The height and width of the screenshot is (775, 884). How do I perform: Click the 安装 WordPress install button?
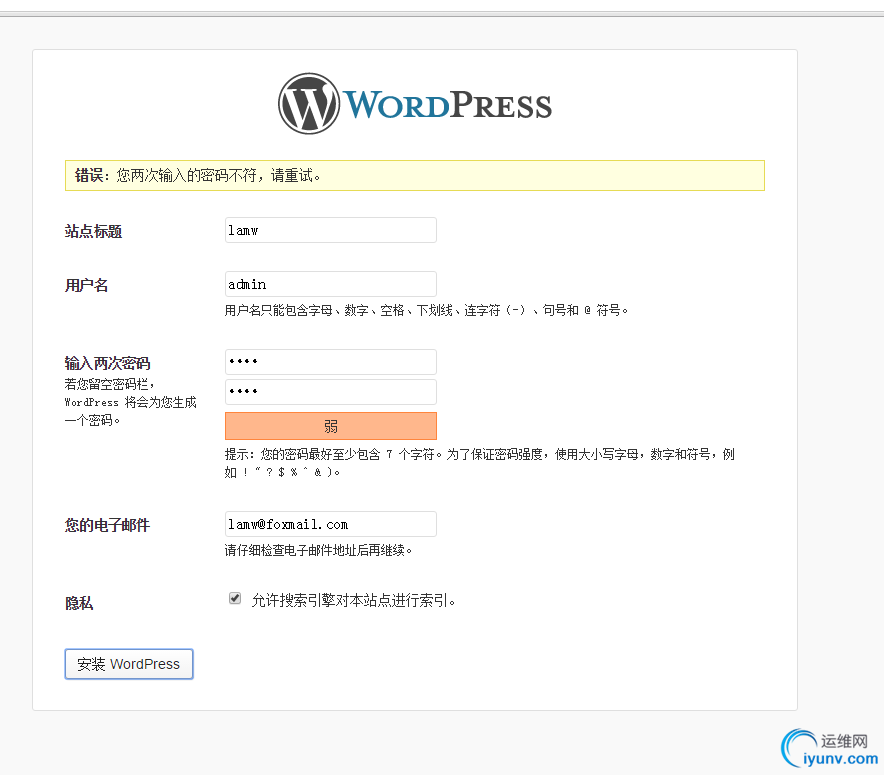coord(129,664)
